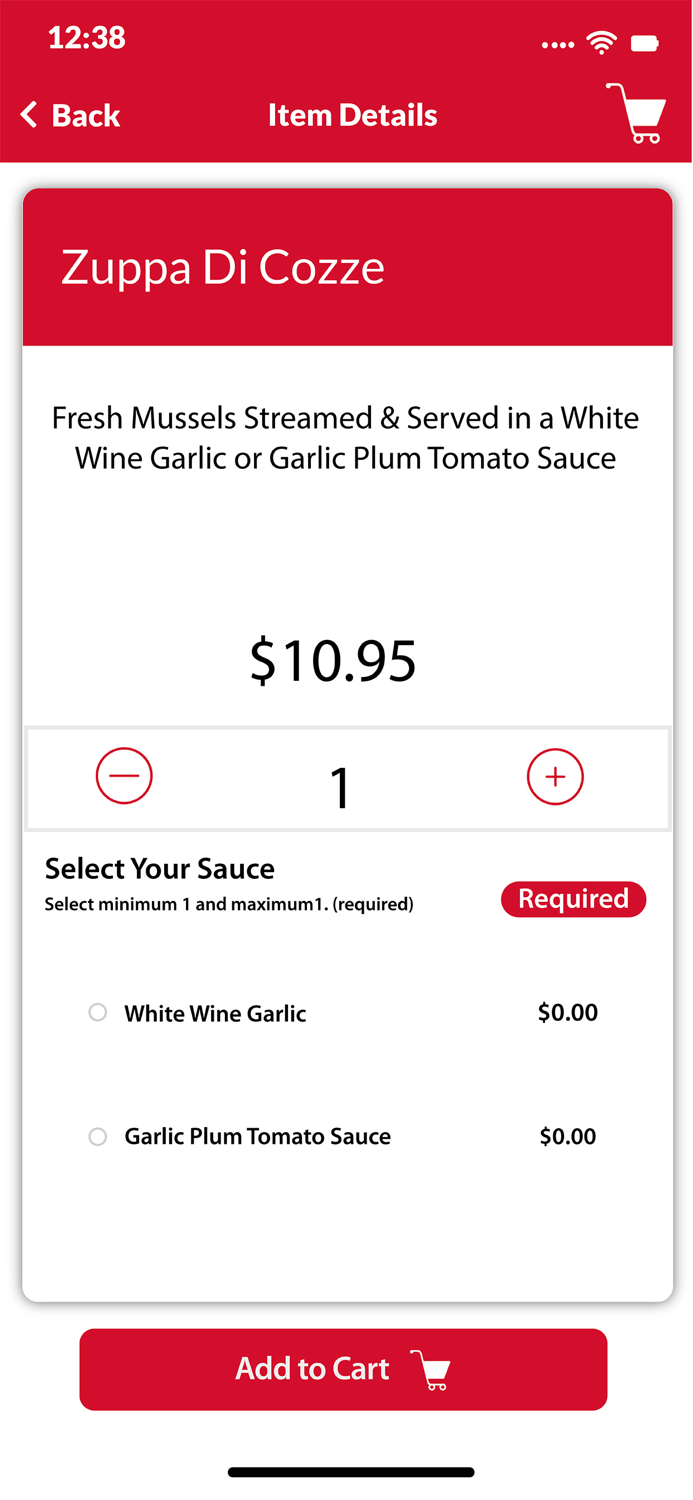This screenshot has height=1500, width=693.
Task: Tap the back chevron arrow
Action: (x=29, y=115)
